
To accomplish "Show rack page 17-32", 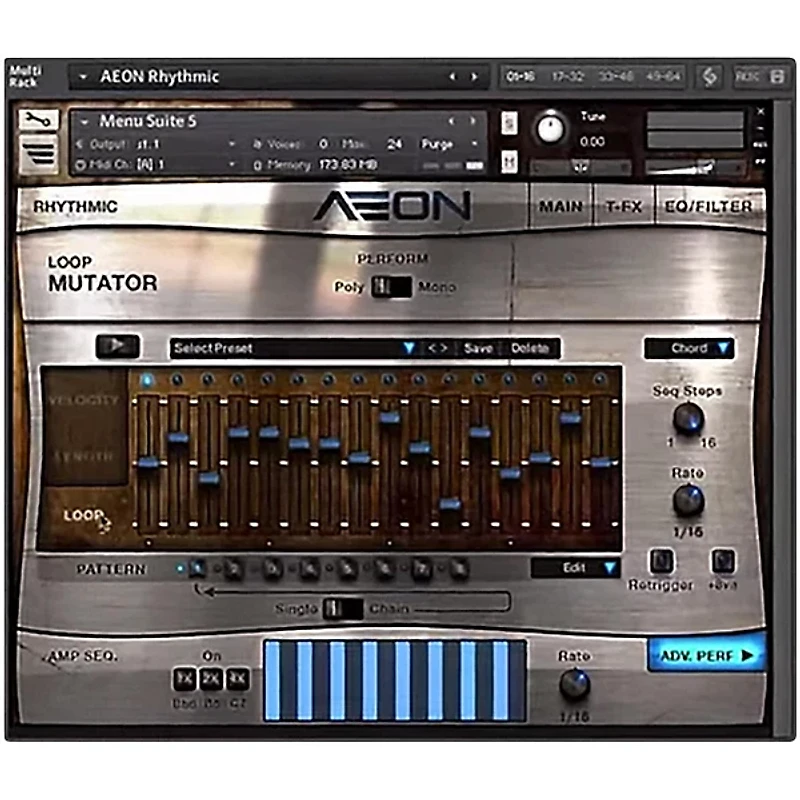I will pos(567,77).
